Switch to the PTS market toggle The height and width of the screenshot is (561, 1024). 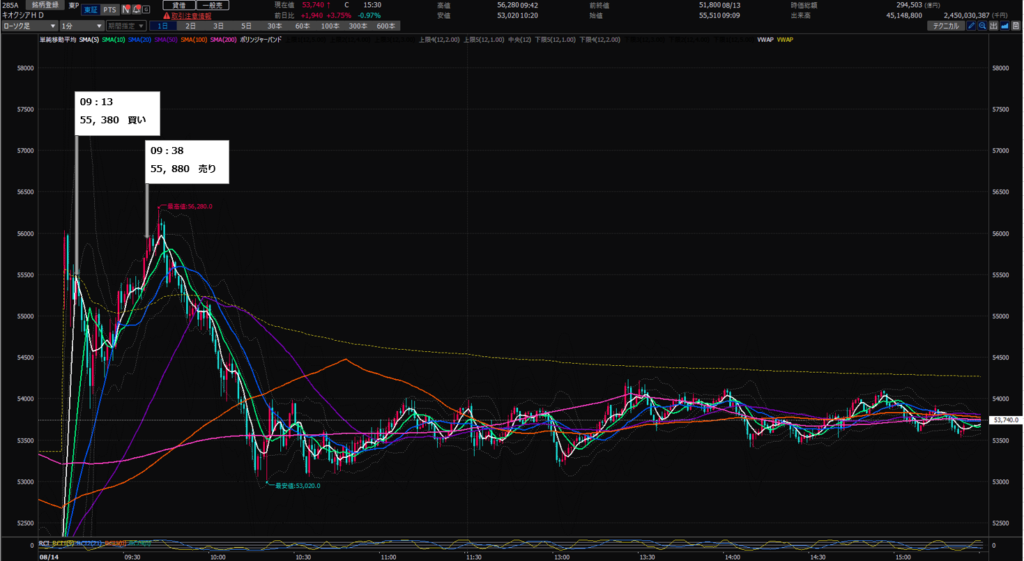click(110, 10)
